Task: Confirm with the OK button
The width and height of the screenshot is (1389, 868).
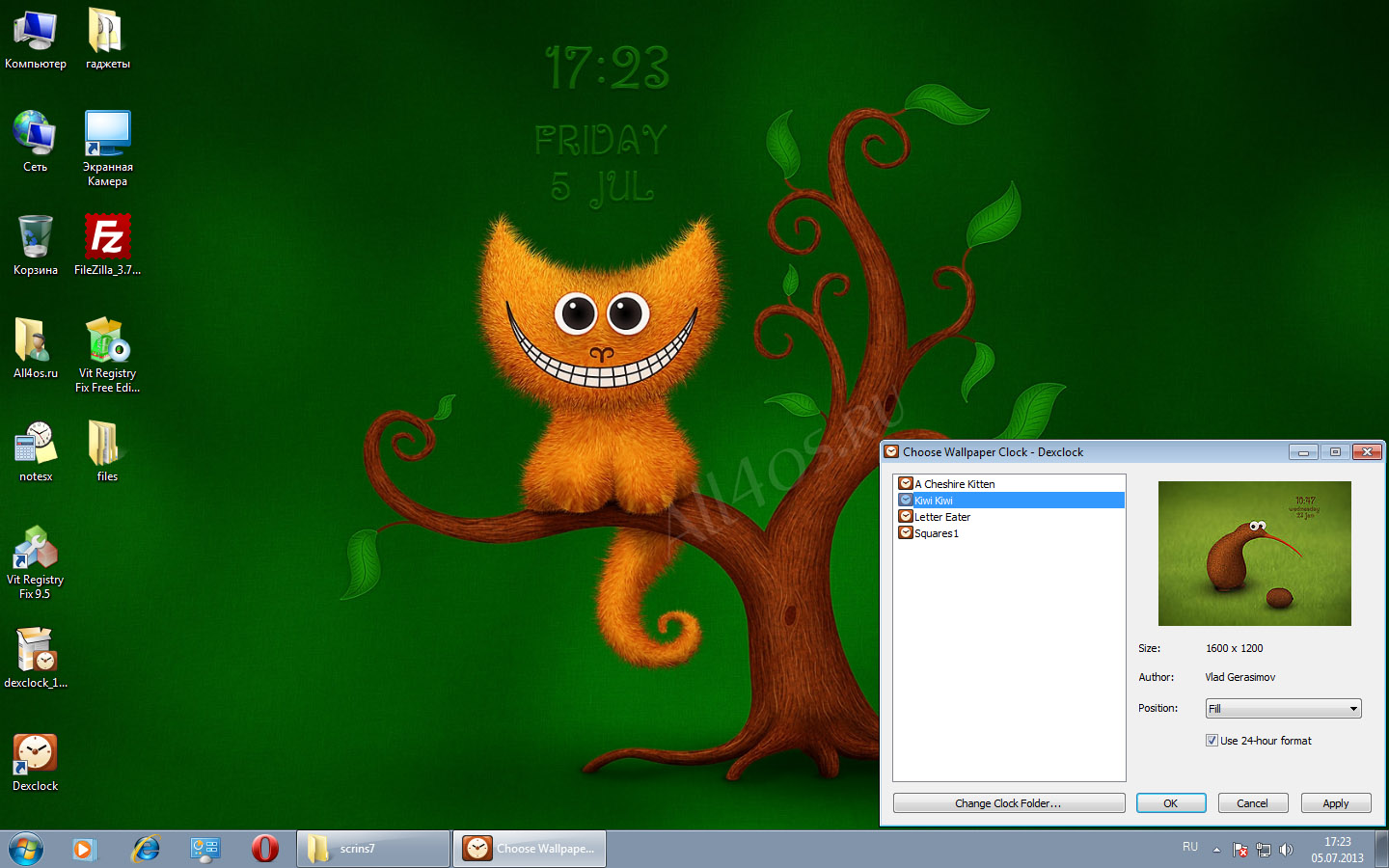Action: [x=1171, y=803]
